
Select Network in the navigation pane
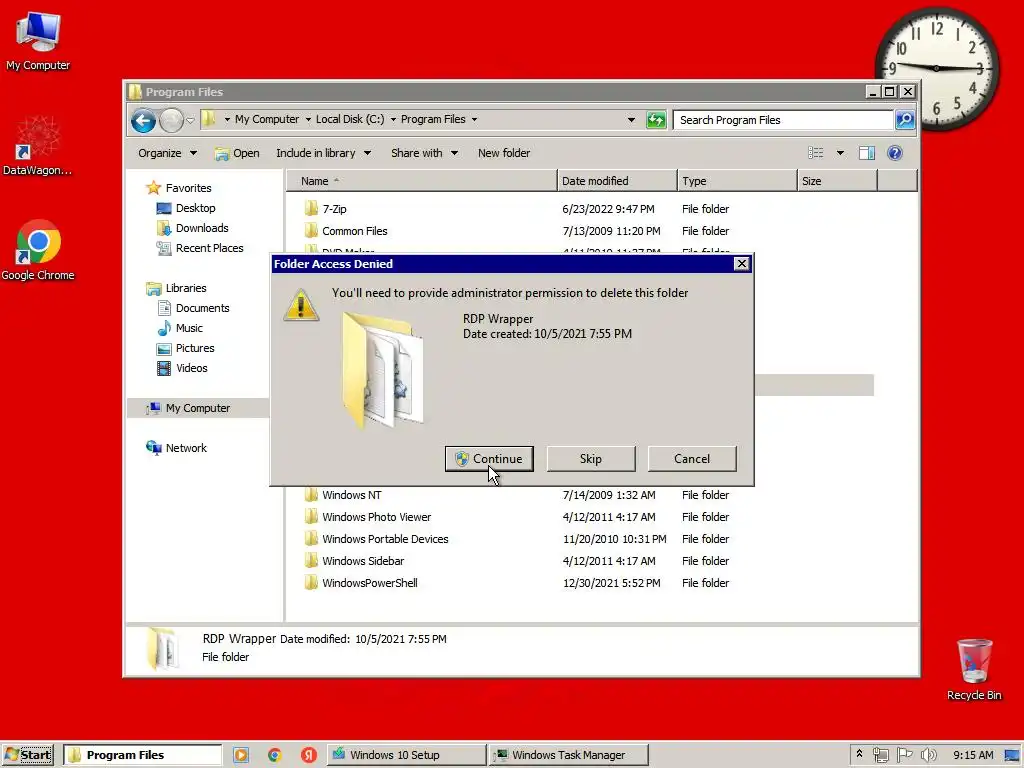click(x=185, y=448)
